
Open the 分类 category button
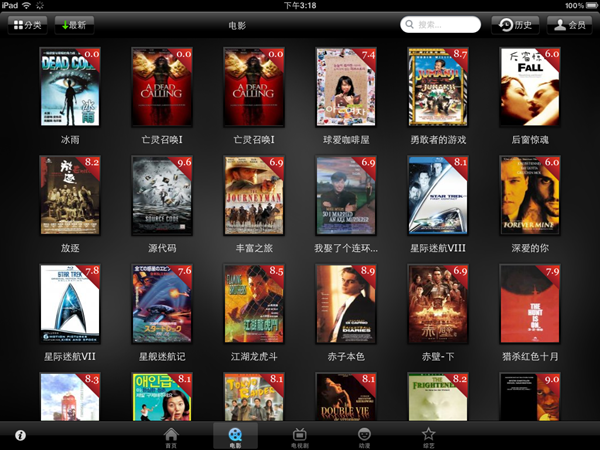(x=28, y=25)
